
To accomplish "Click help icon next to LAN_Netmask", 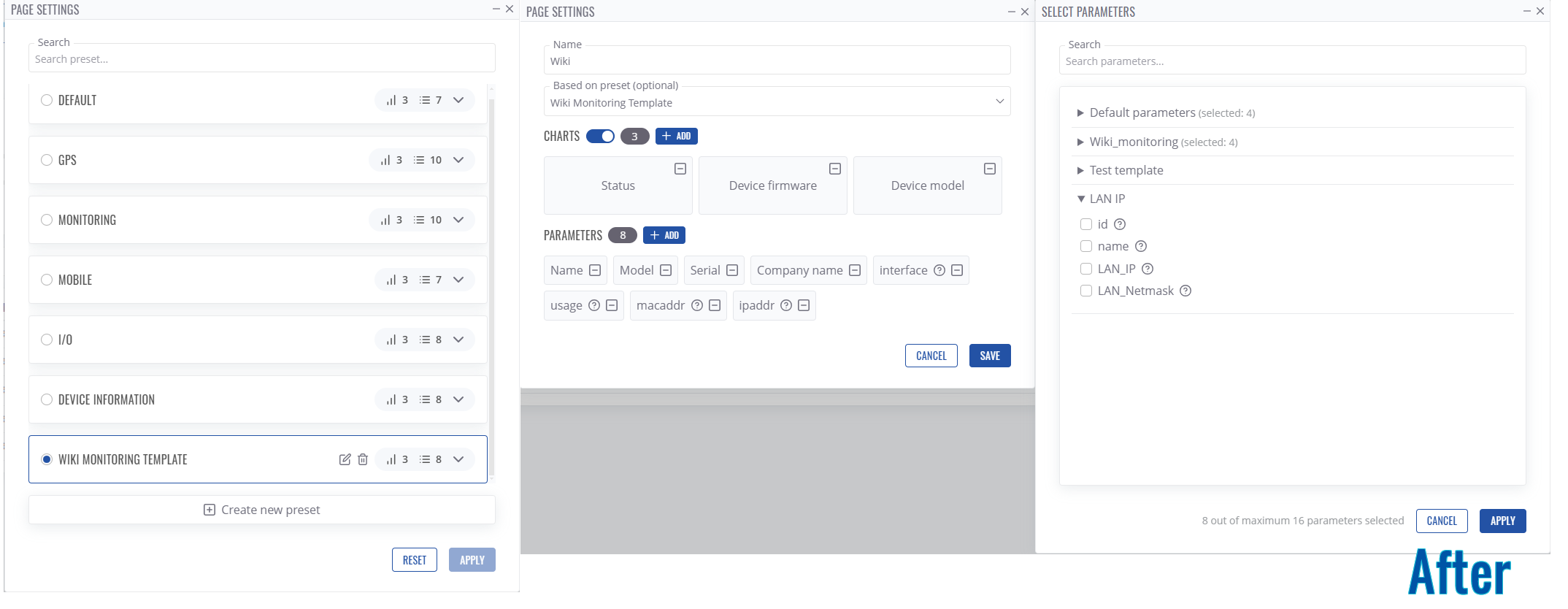I will click(1185, 291).
